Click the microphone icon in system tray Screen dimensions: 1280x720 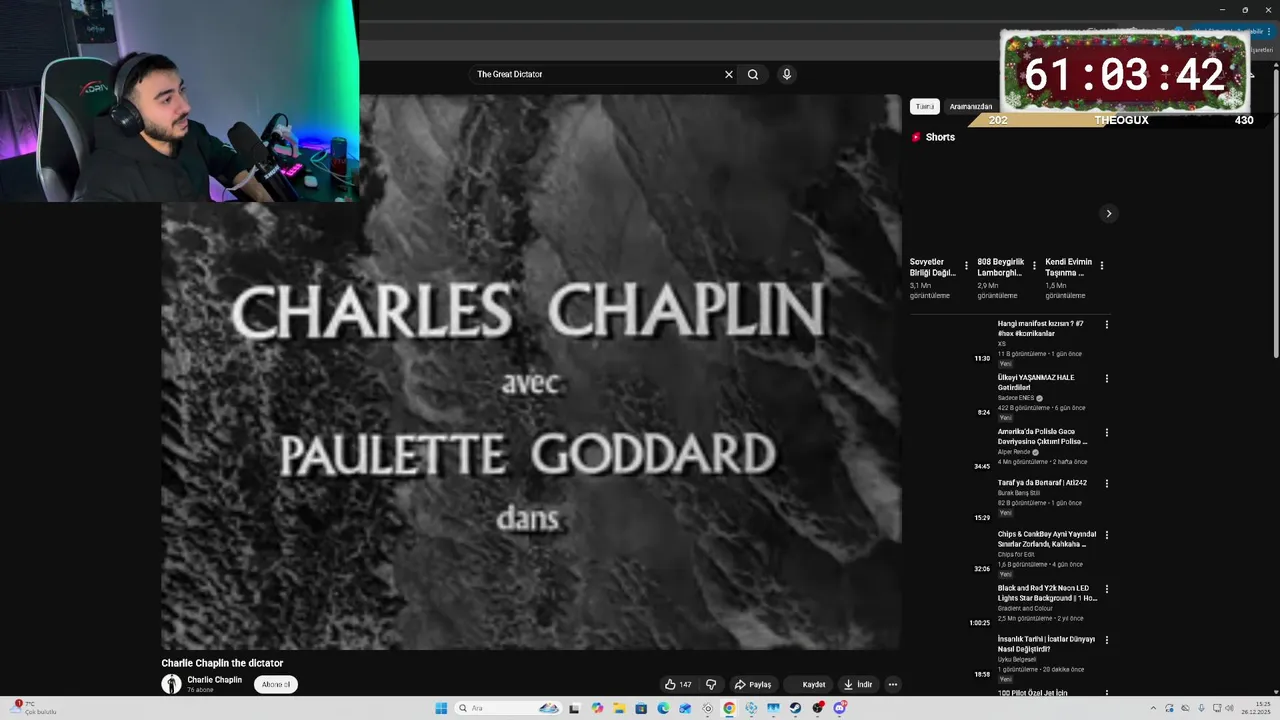click(1201, 708)
